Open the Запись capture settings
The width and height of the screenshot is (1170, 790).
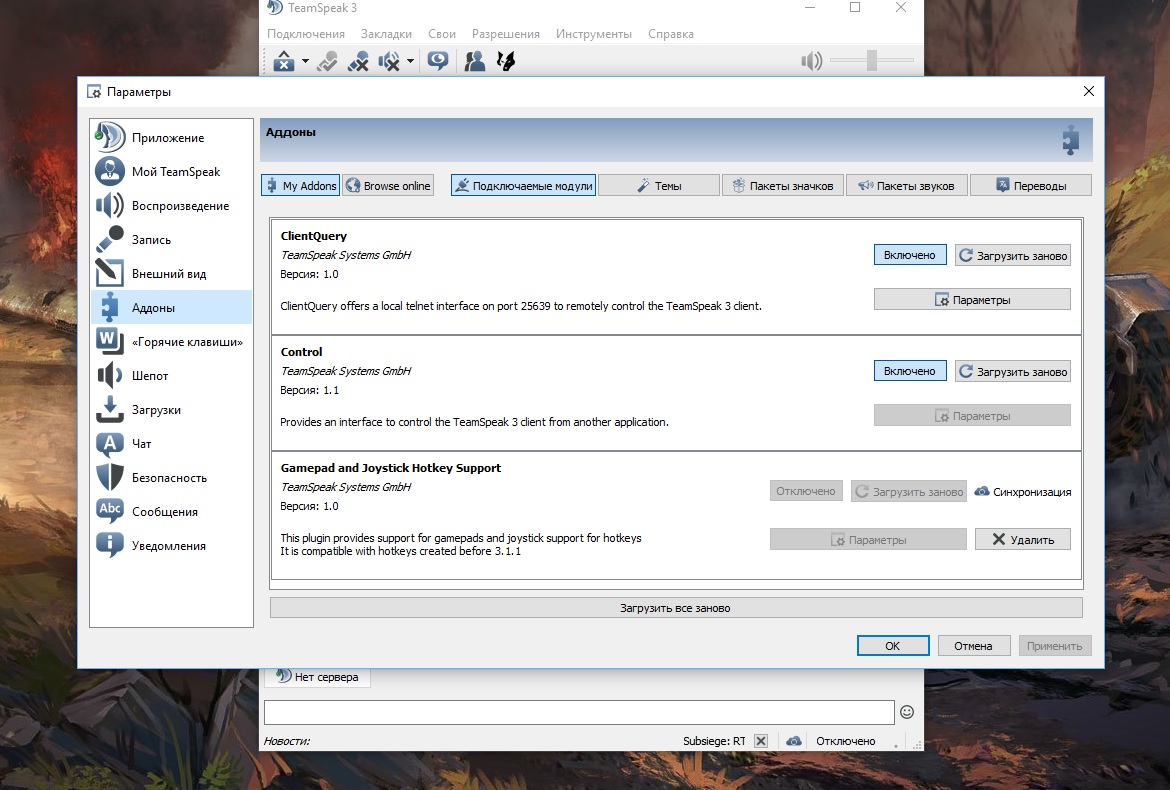tap(171, 239)
